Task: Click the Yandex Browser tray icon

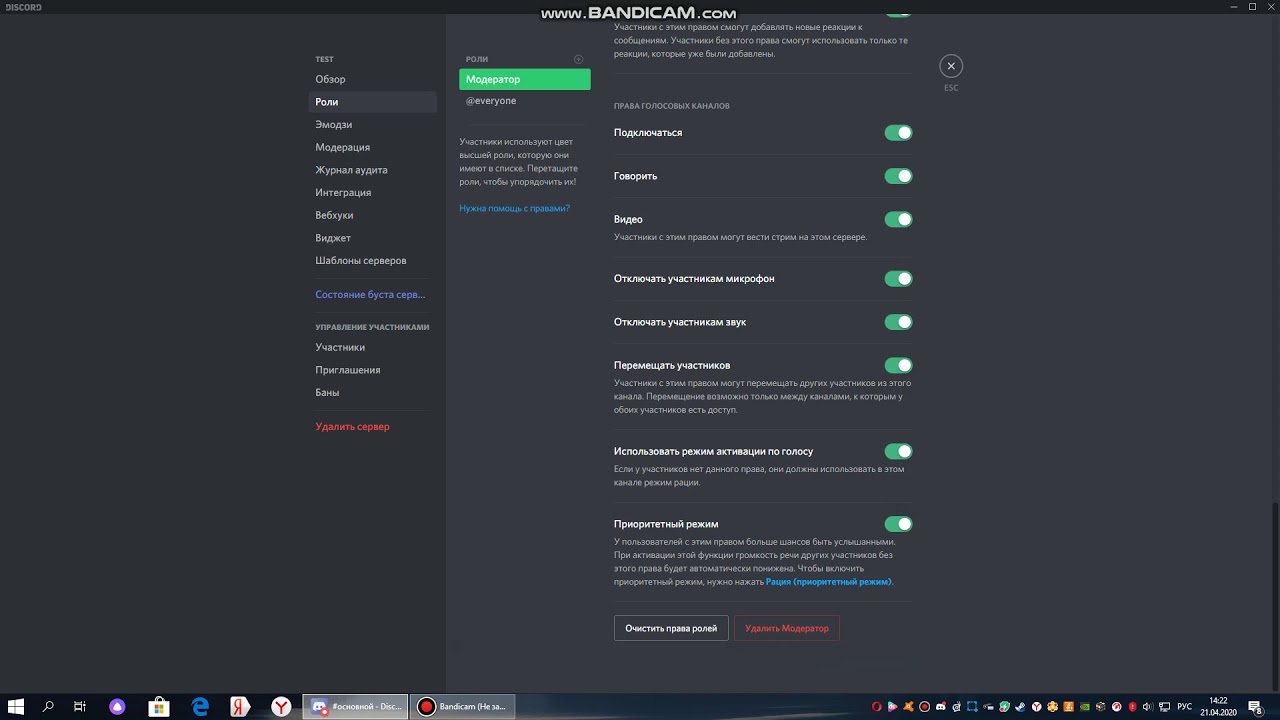Action: 1037,707
